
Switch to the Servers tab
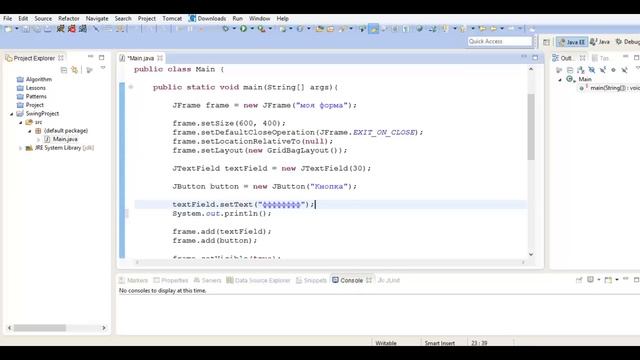click(207, 280)
